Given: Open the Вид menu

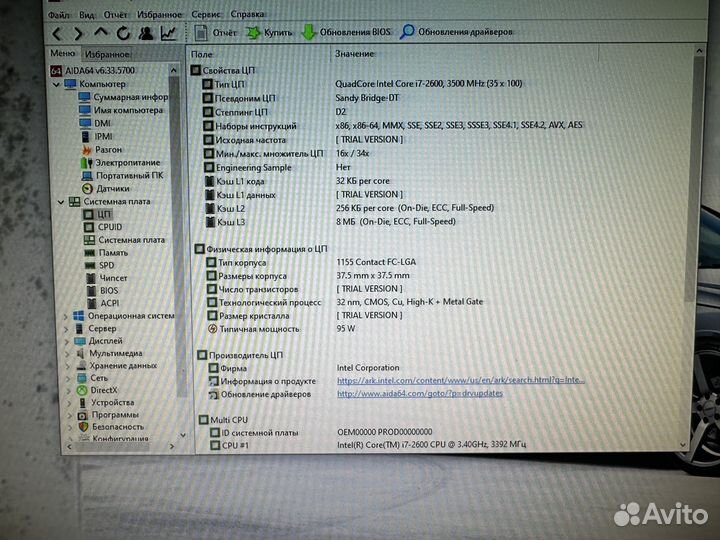Looking at the screenshot, I should coord(87,15).
